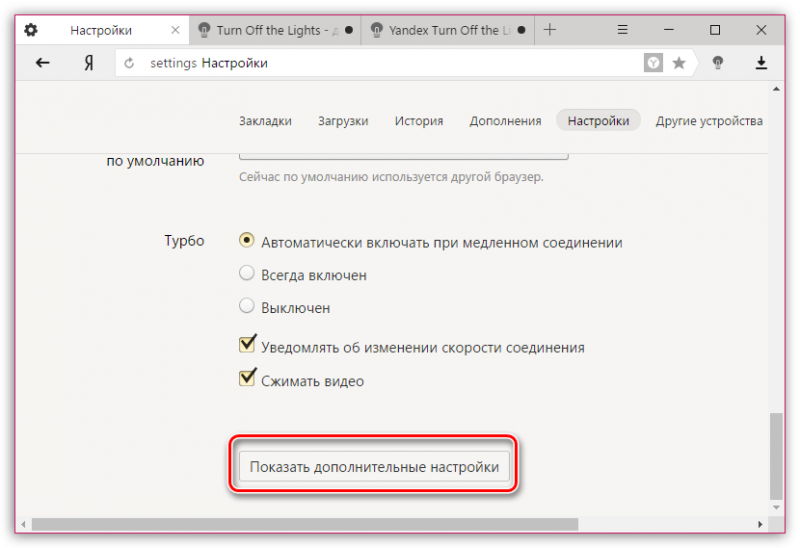
Task: Click text Сейчас по умолчанию используется другой браузер
Action: [x=391, y=177]
